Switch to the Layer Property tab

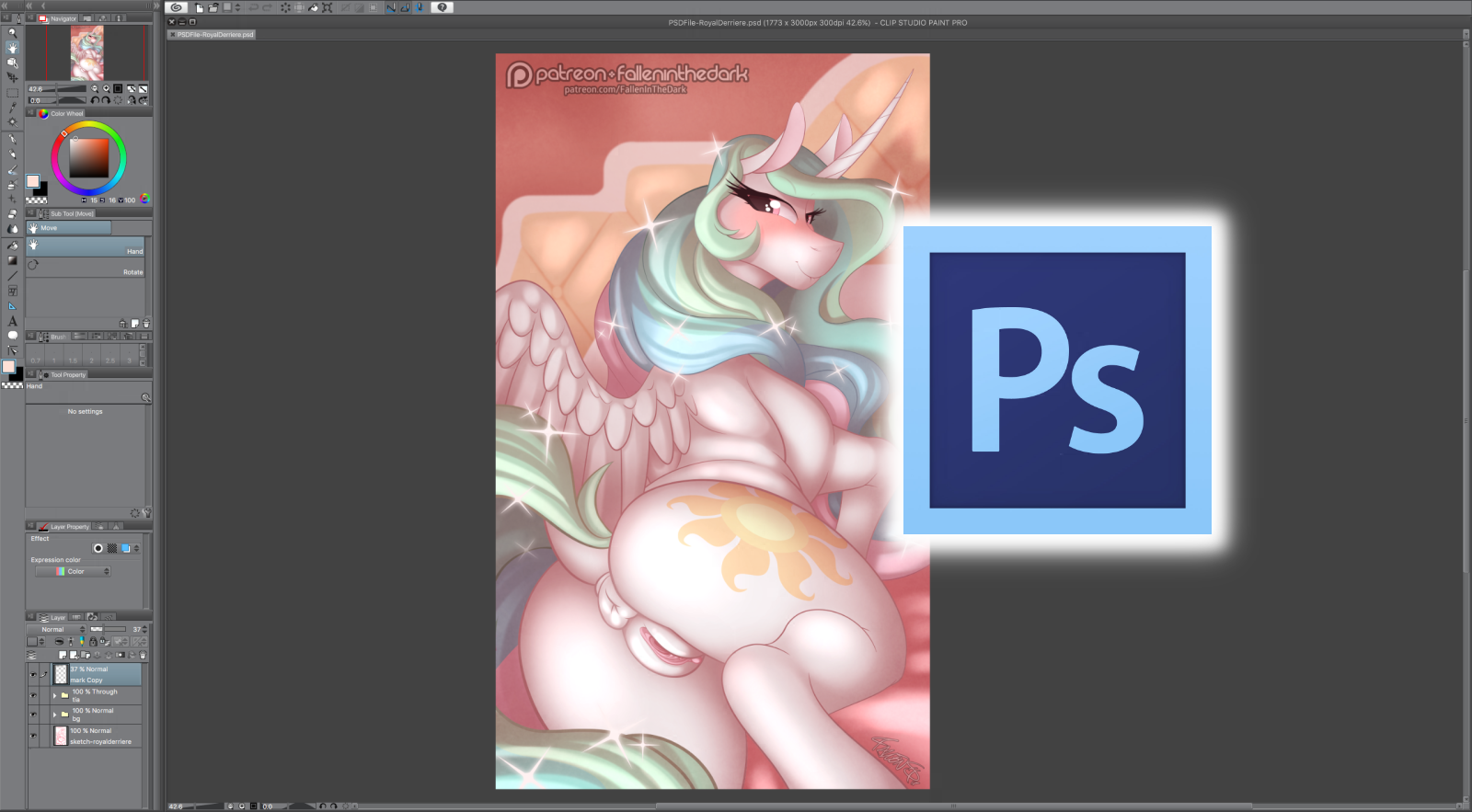click(63, 526)
